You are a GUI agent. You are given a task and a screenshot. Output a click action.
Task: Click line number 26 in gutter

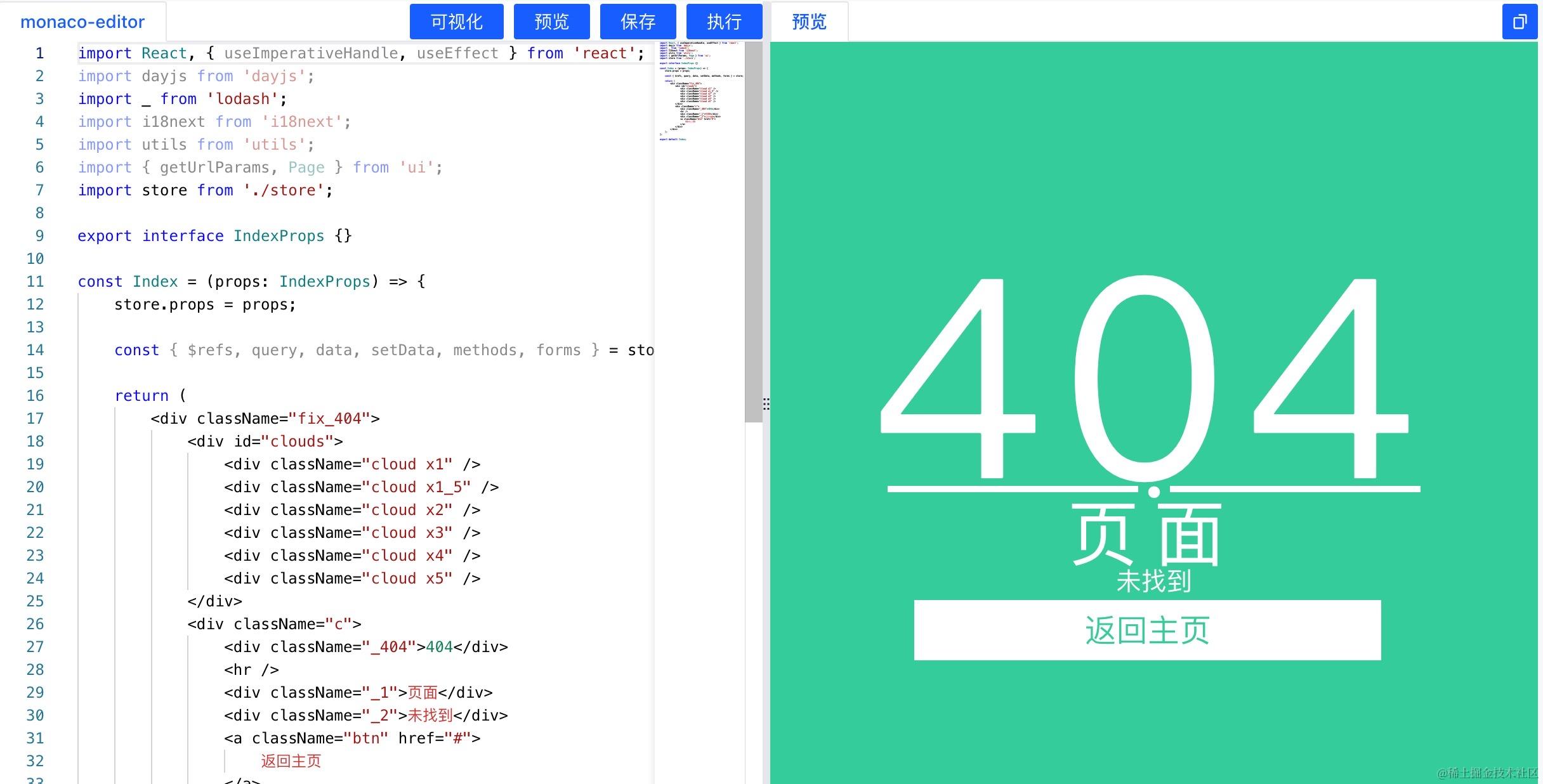(x=35, y=624)
